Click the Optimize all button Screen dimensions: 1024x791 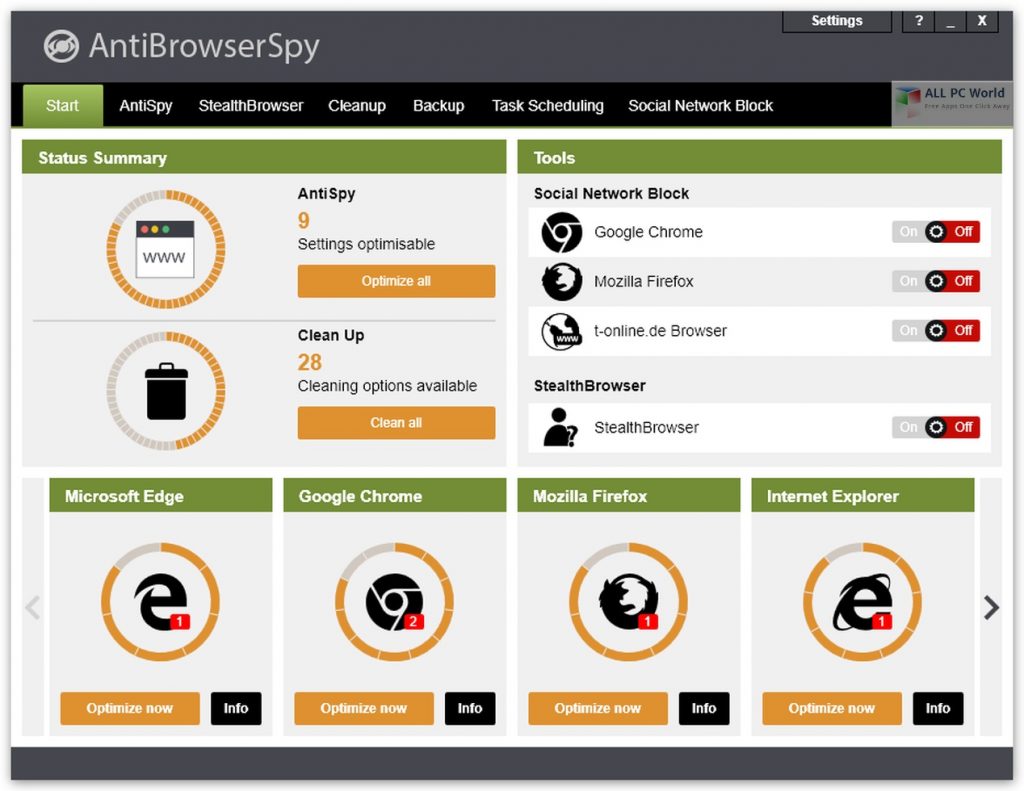pyautogui.click(x=396, y=281)
